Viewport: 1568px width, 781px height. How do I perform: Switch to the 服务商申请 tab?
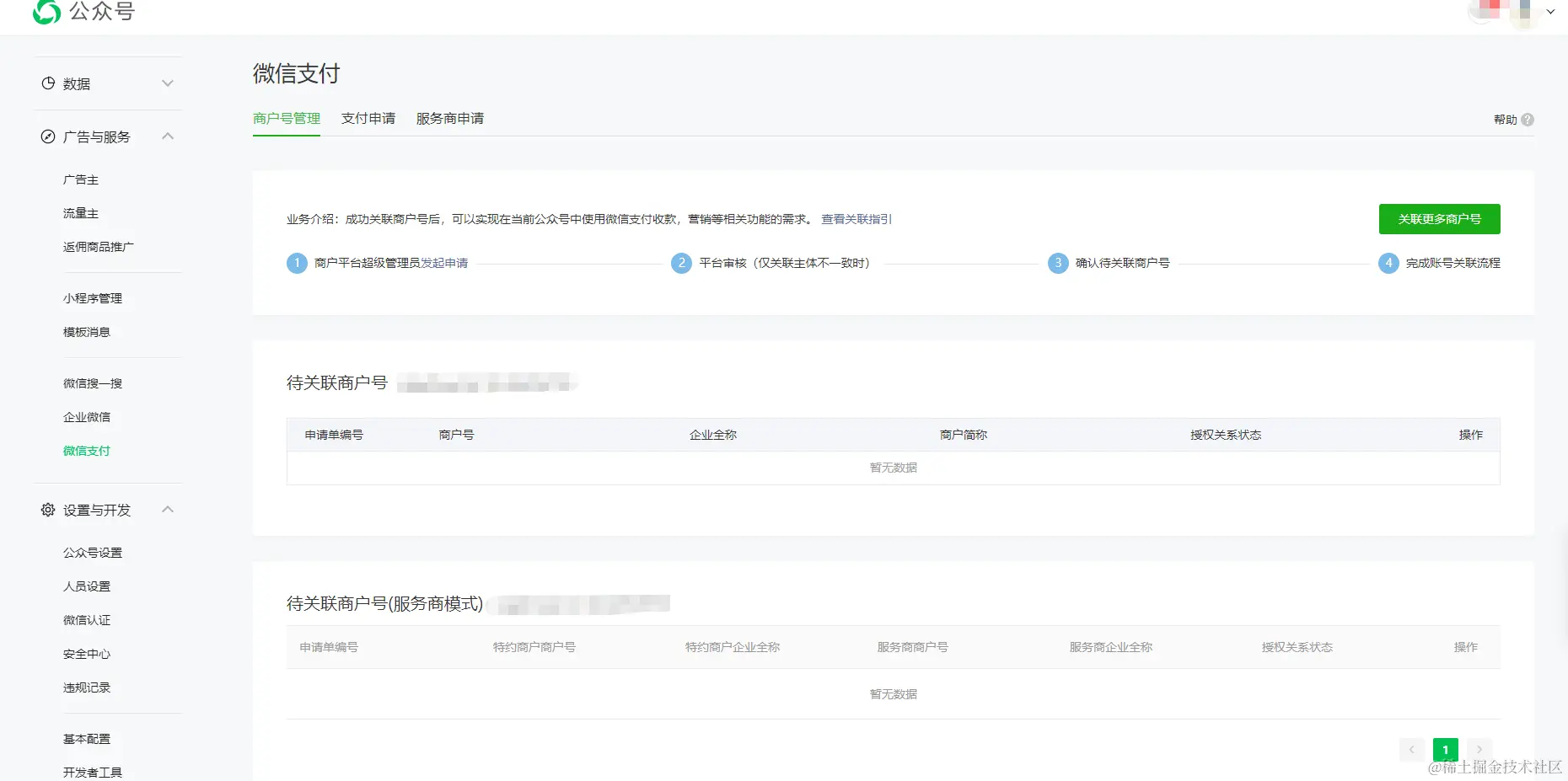(450, 118)
